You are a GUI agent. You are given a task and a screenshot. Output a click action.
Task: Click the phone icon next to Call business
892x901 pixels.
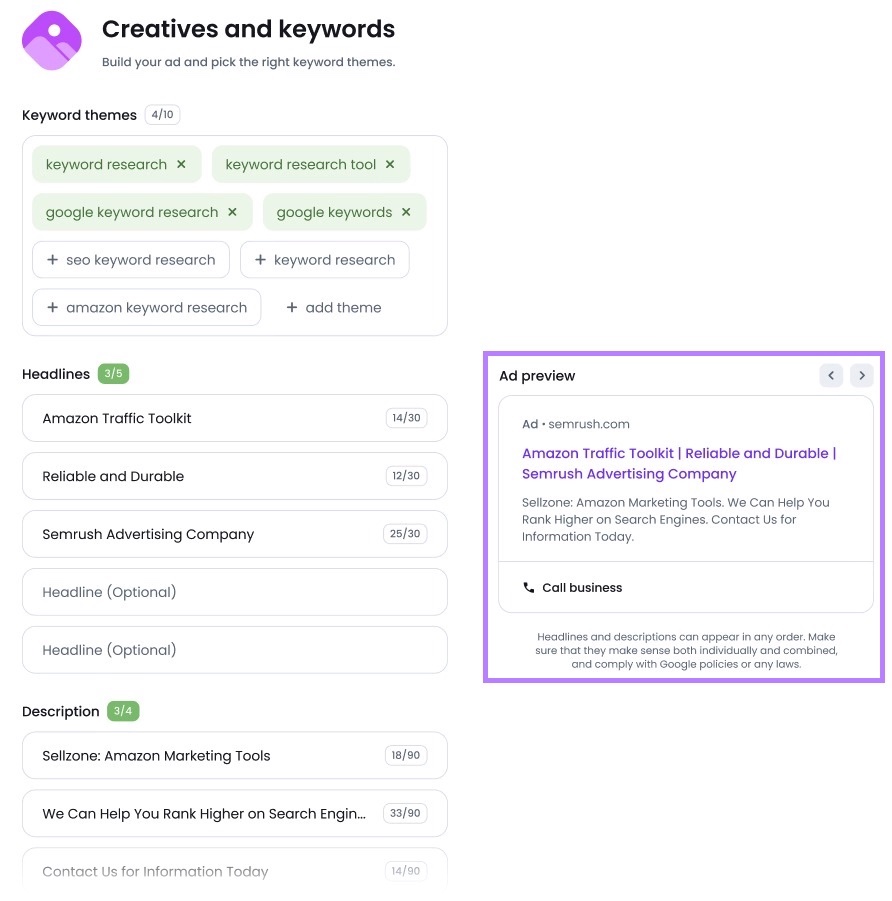click(x=528, y=588)
